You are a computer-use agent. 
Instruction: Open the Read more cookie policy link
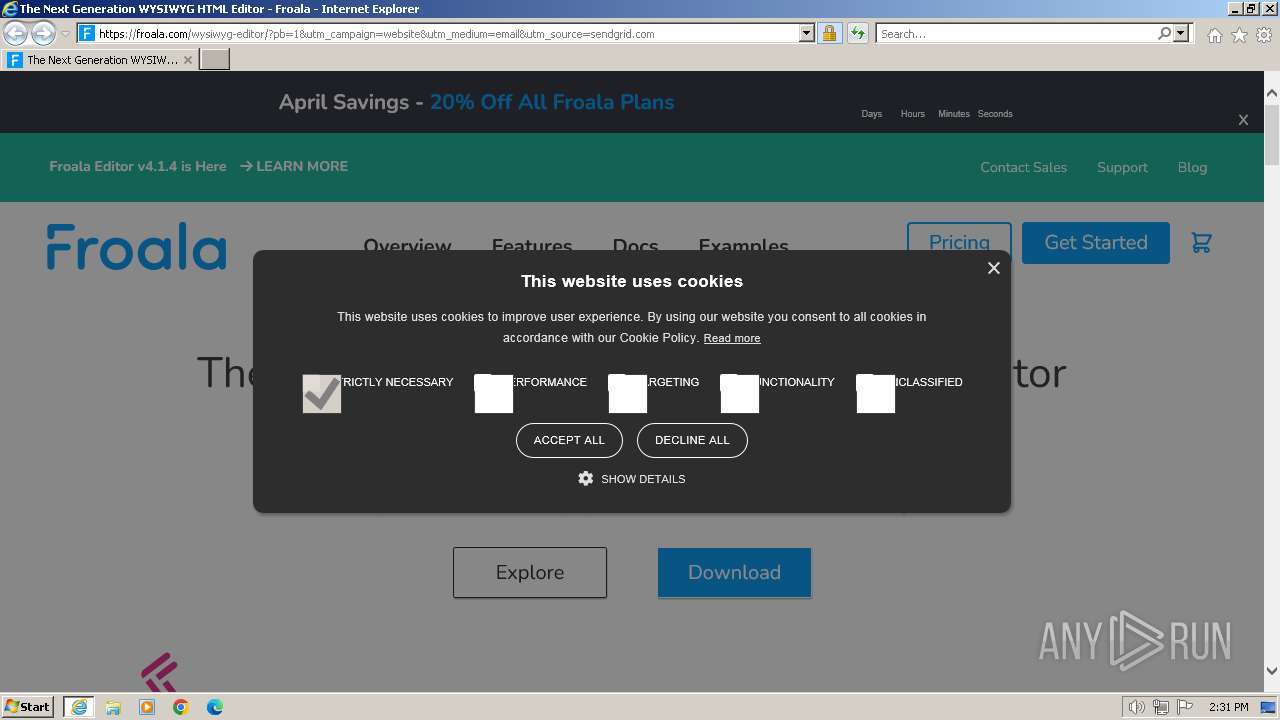732,338
